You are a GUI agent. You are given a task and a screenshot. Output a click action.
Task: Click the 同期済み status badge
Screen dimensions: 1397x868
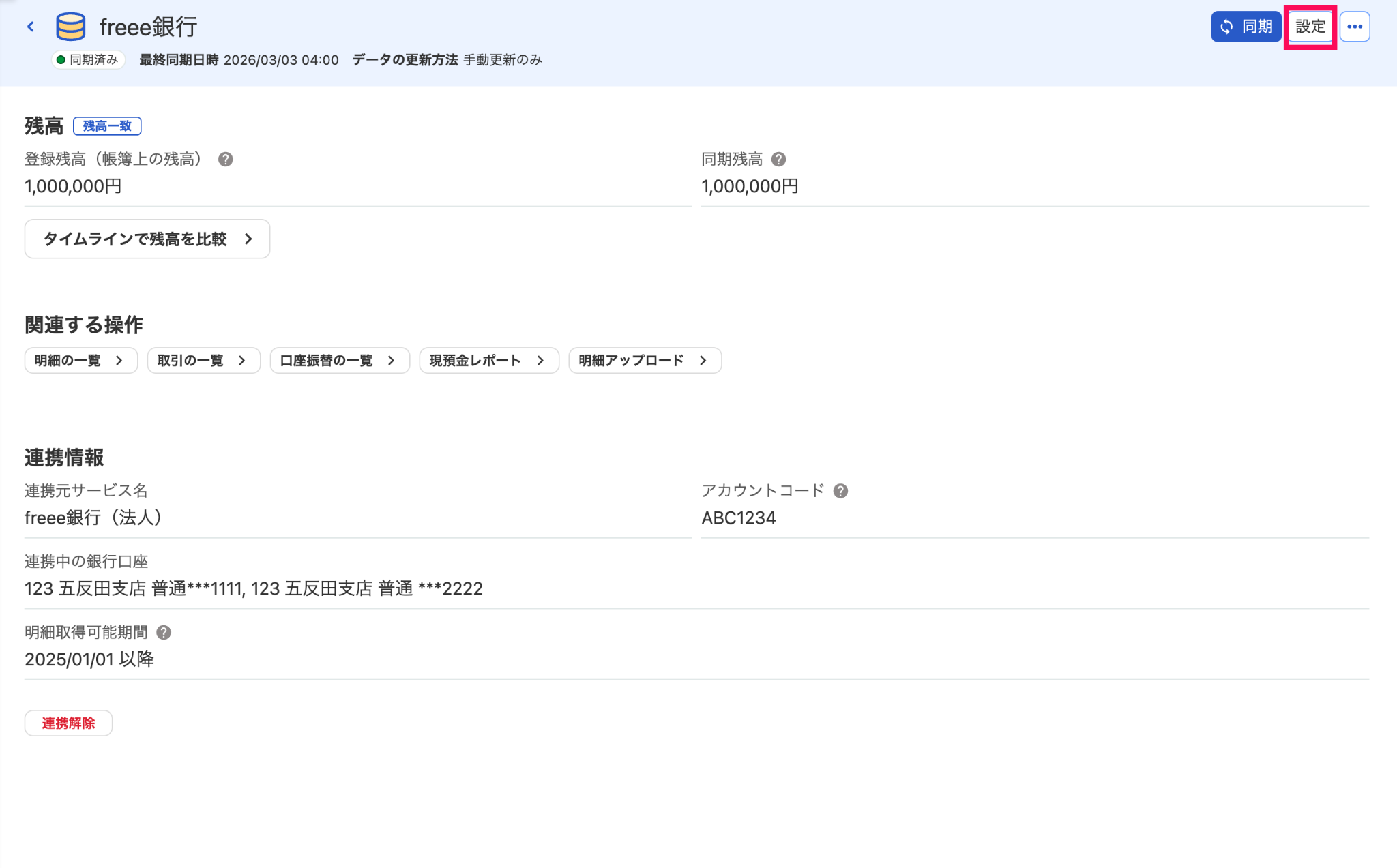tap(88, 60)
